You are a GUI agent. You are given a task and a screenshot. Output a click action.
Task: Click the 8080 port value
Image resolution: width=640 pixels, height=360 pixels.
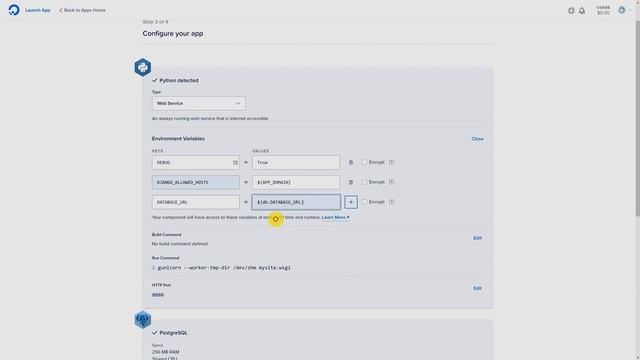coord(158,295)
